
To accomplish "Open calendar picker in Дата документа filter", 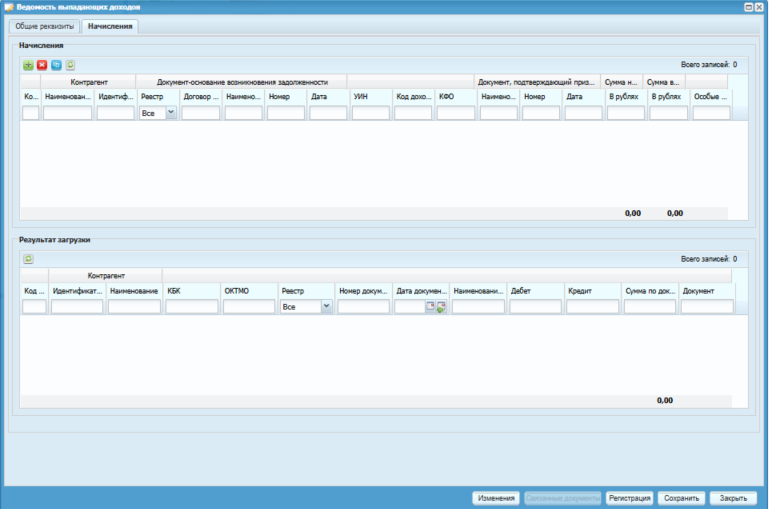I will click(430, 307).
